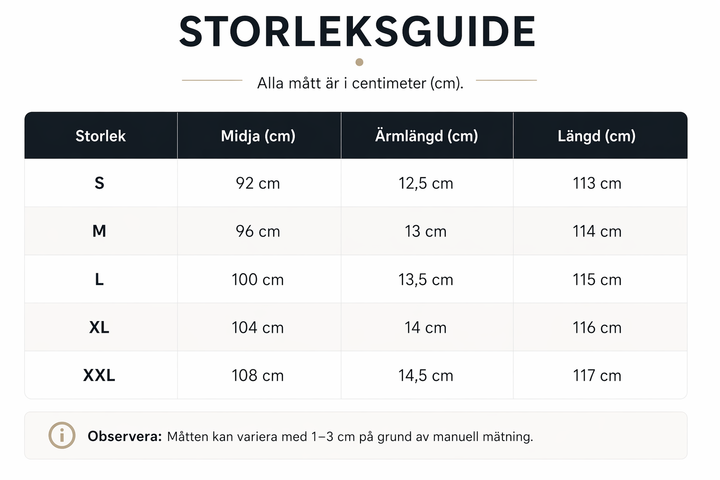
Task: Select the Storlek column header
Action: [101, 136]
